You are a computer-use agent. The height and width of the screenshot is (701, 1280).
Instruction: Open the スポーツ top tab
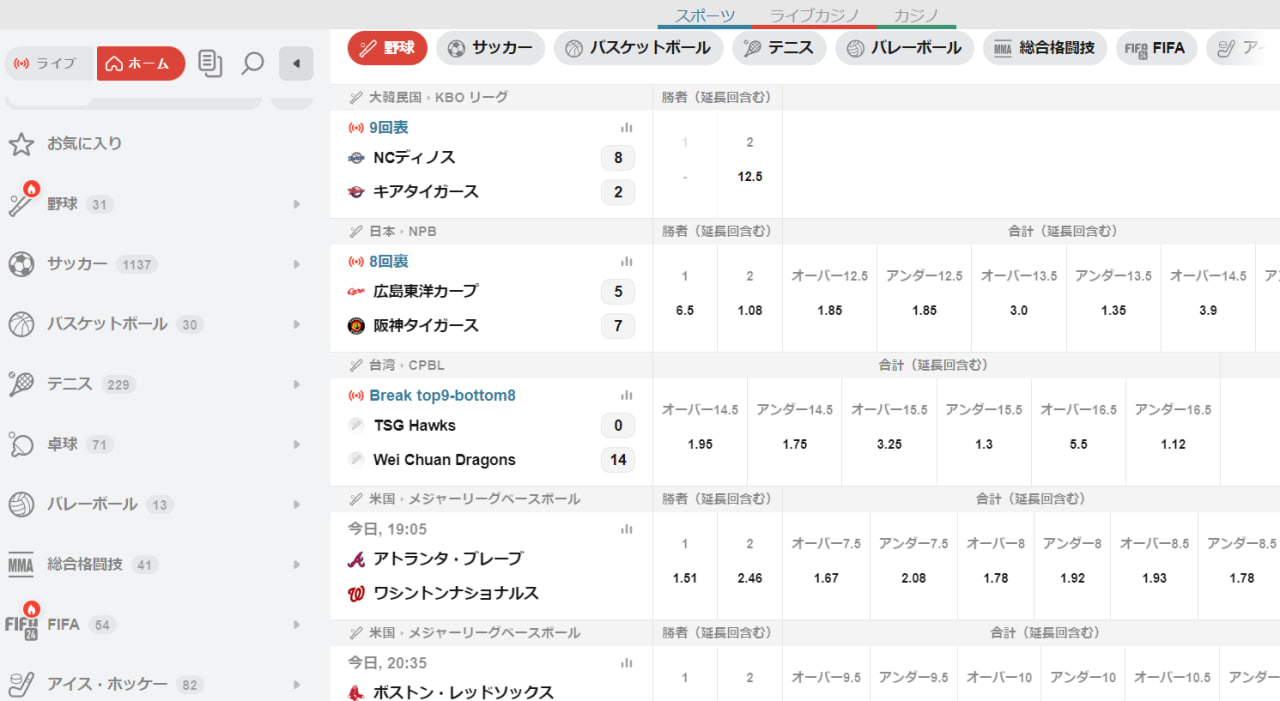tap(705, 15)
